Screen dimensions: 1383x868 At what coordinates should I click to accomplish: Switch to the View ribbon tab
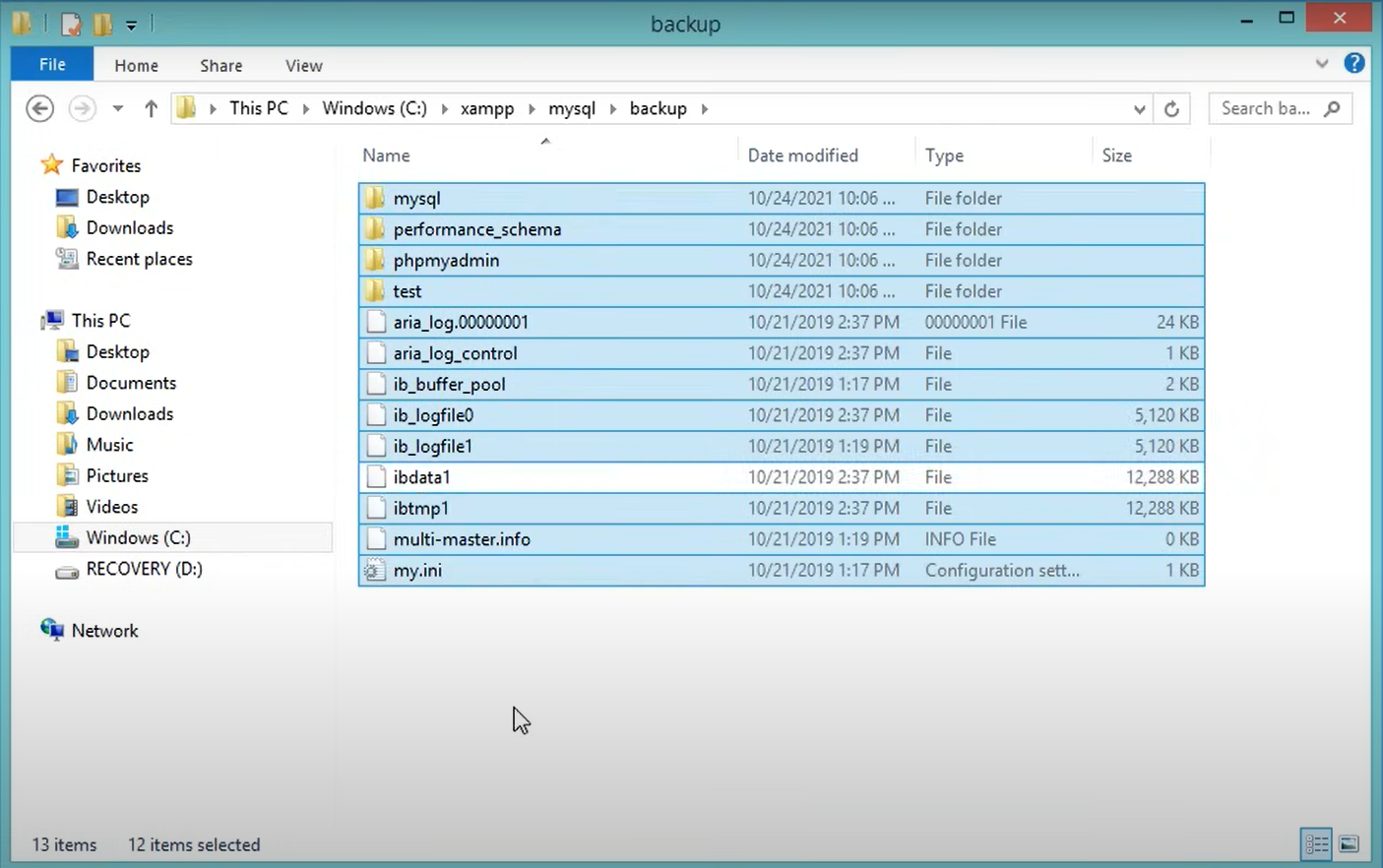303,65
